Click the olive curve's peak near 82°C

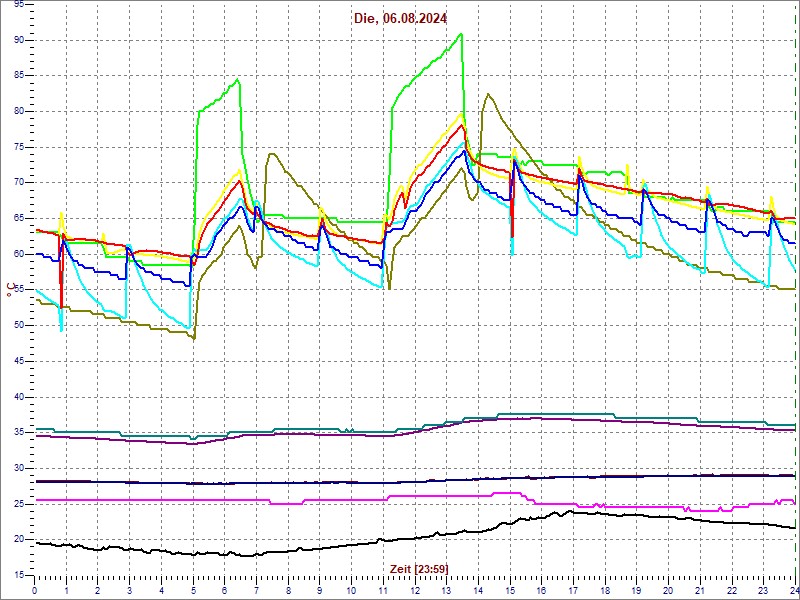pyautogui.click(x=488, y=94)
